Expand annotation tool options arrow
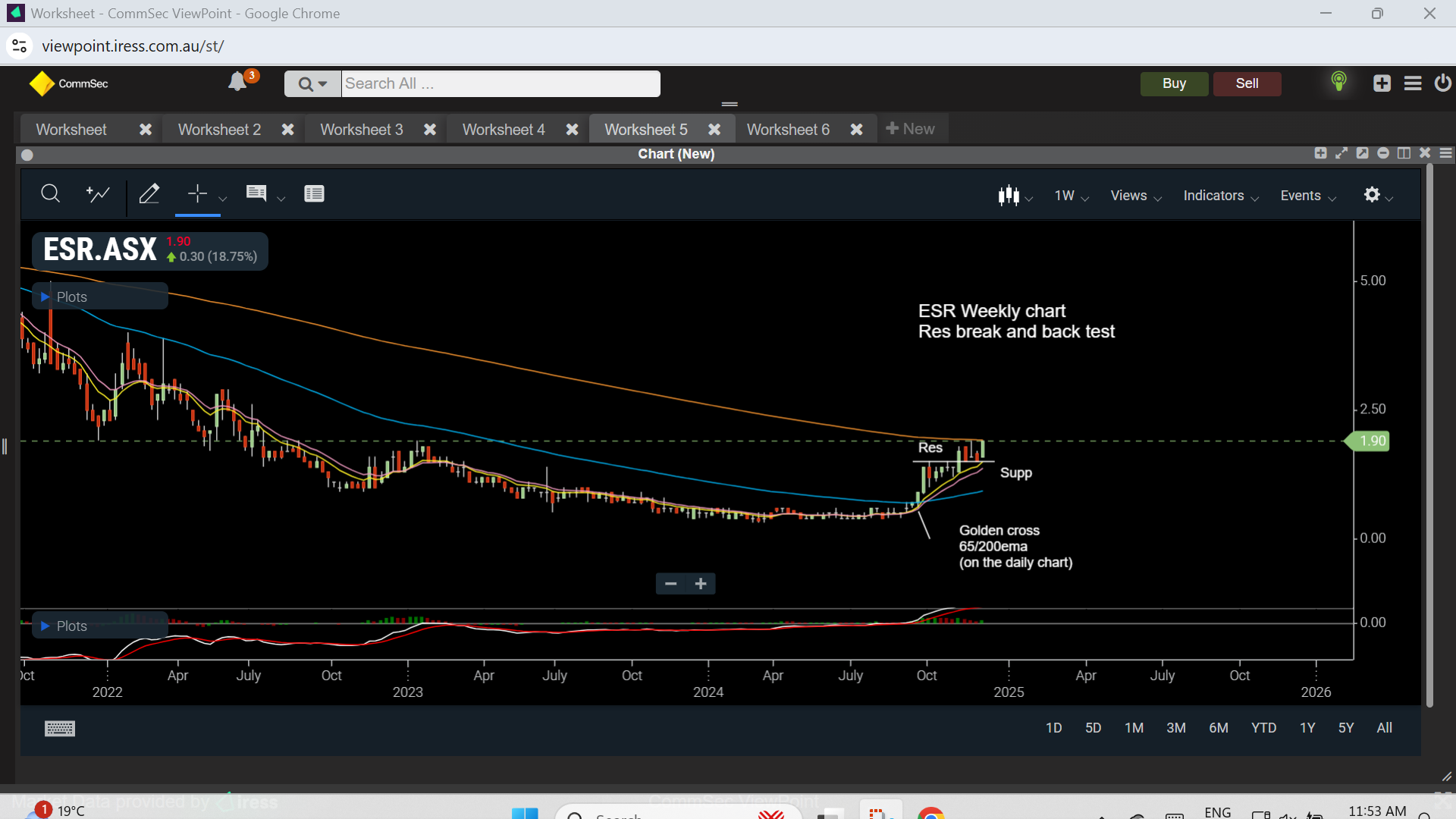 coord(281,199)
